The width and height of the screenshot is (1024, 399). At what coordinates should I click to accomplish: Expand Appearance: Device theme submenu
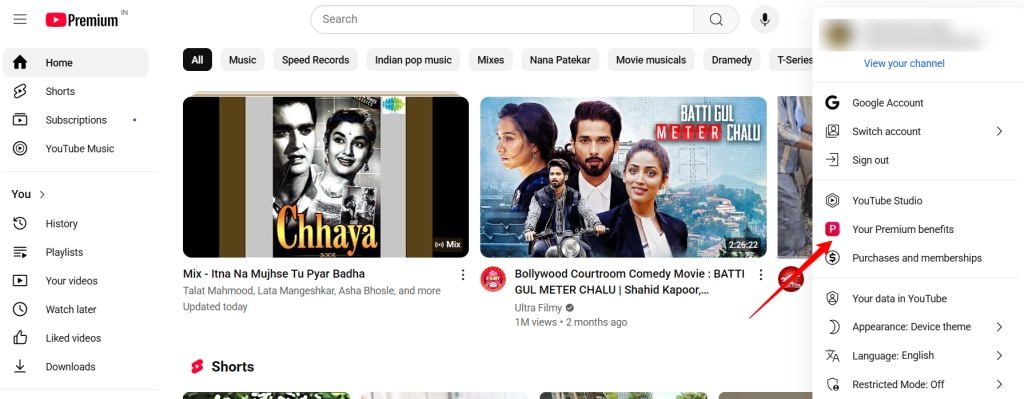click(x=918, y=327)
